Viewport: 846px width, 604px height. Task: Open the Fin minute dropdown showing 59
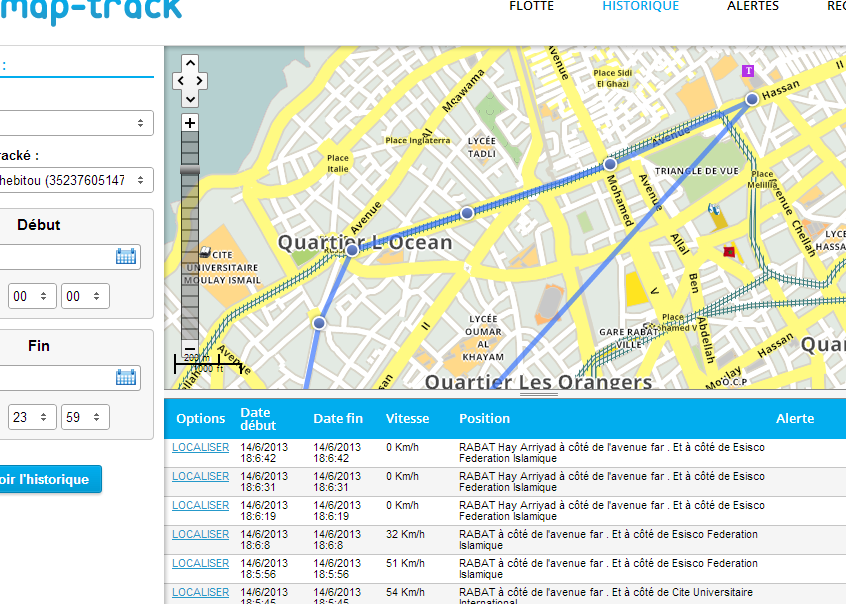click(x=83, y=417)
